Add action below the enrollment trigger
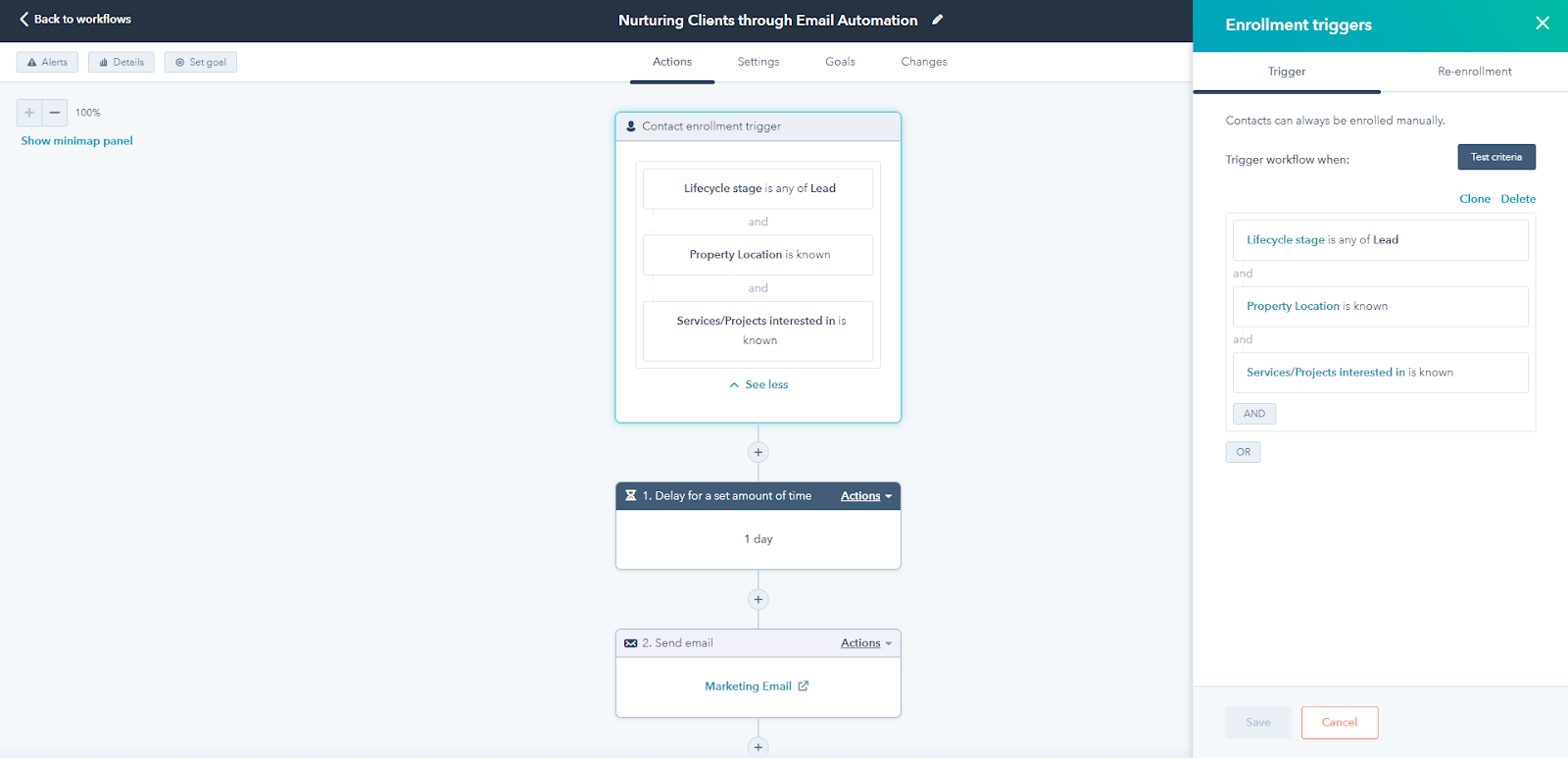The image size is (1568, 758). [758, 452]
